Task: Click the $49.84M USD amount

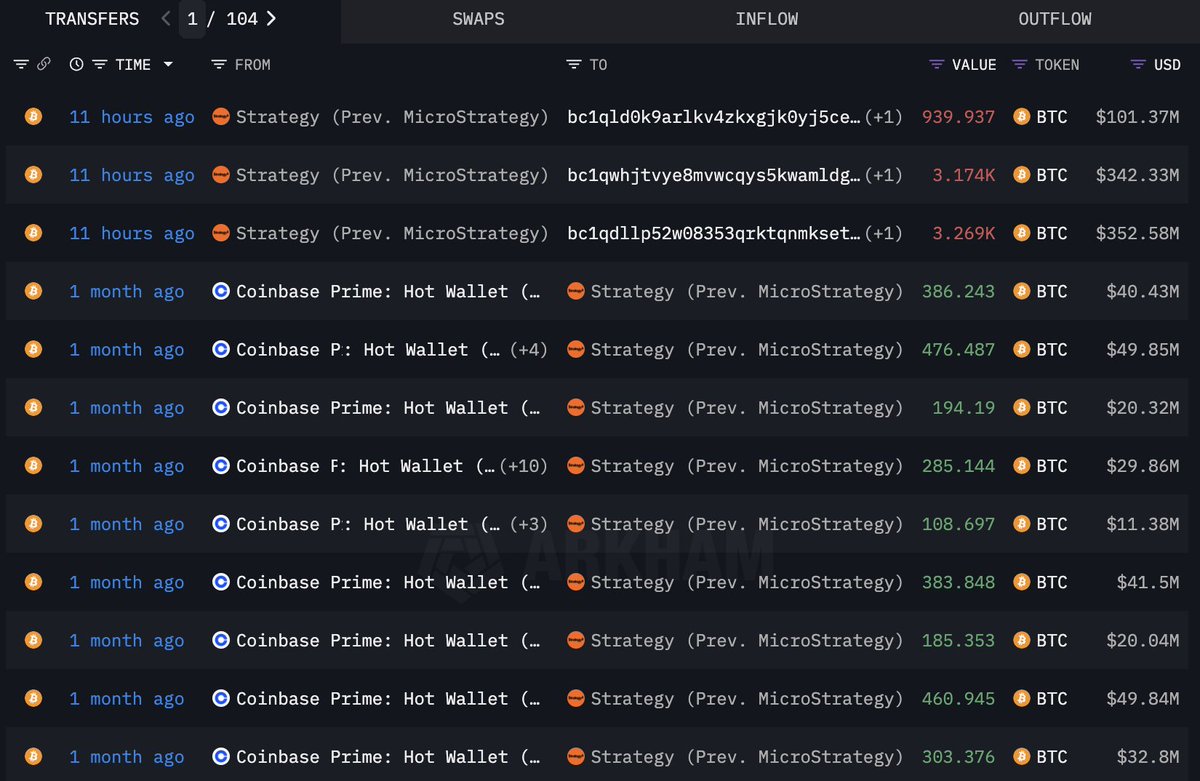Action: click(x=1143, y=699)
